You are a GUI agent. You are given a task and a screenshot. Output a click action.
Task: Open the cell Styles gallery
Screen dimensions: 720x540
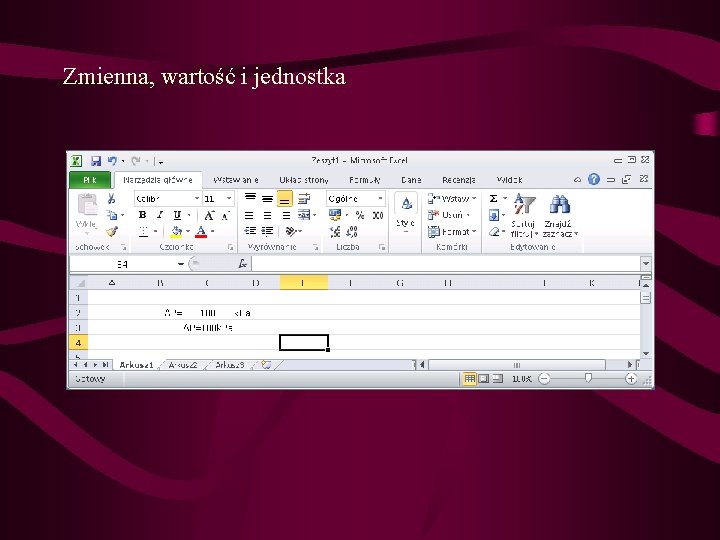pyautogui.click(x=405, y=212)
